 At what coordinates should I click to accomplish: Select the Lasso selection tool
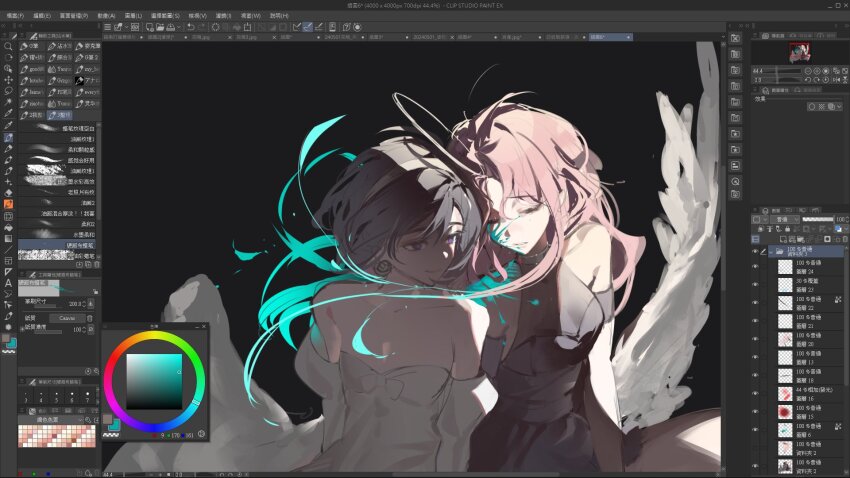[8, 91]
